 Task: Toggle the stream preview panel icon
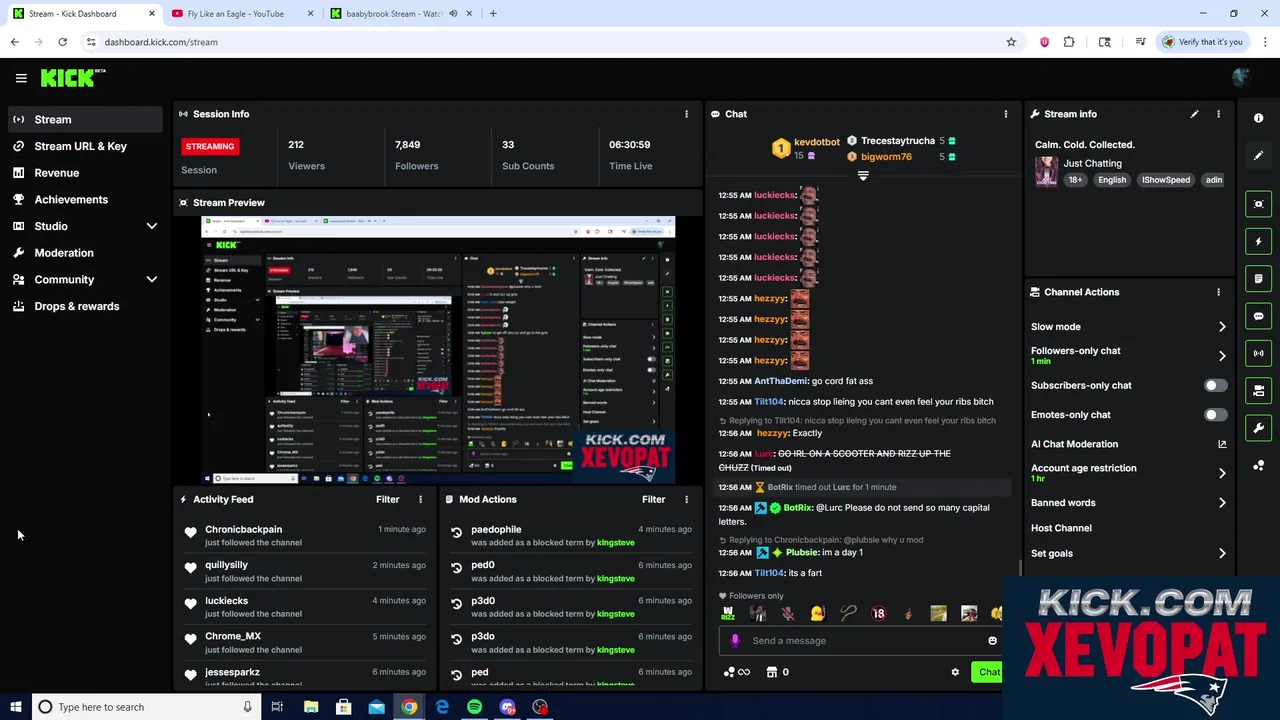1258,204
